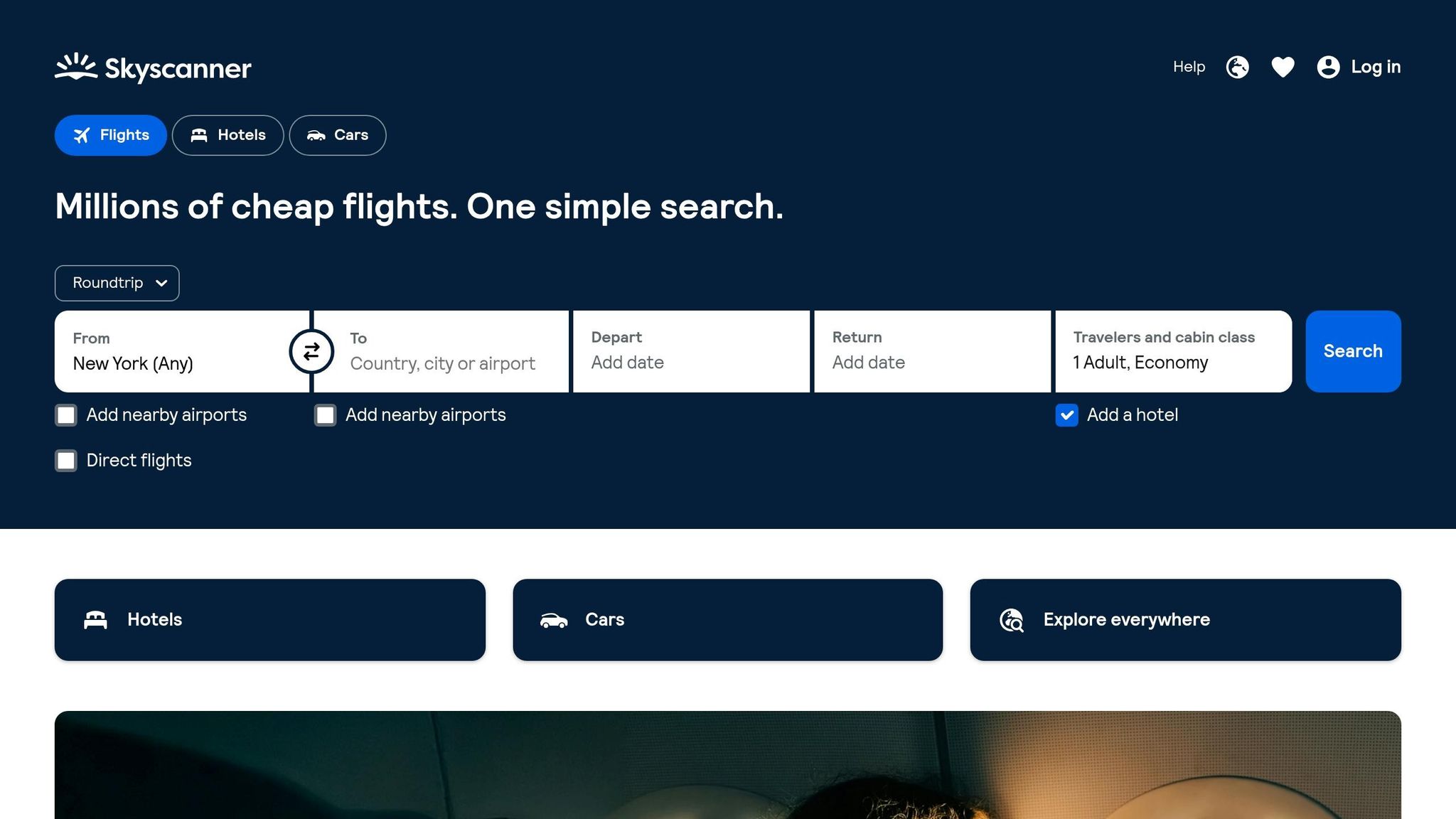The height and width of the screenshot is (819, 1456).
Task: Click the Search button
Action: (x=1352, y=350)
